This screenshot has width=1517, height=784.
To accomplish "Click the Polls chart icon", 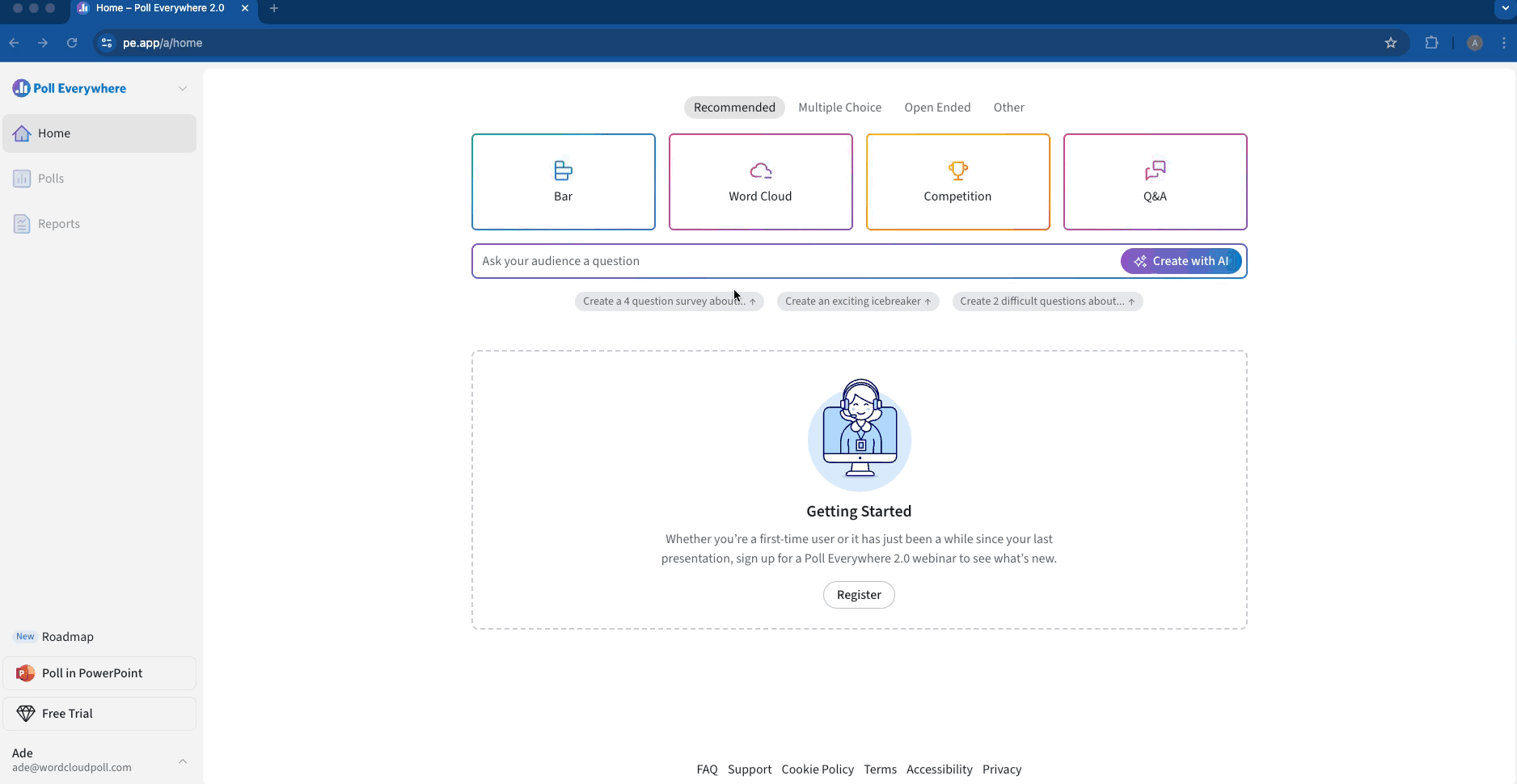I will [22, 179].
